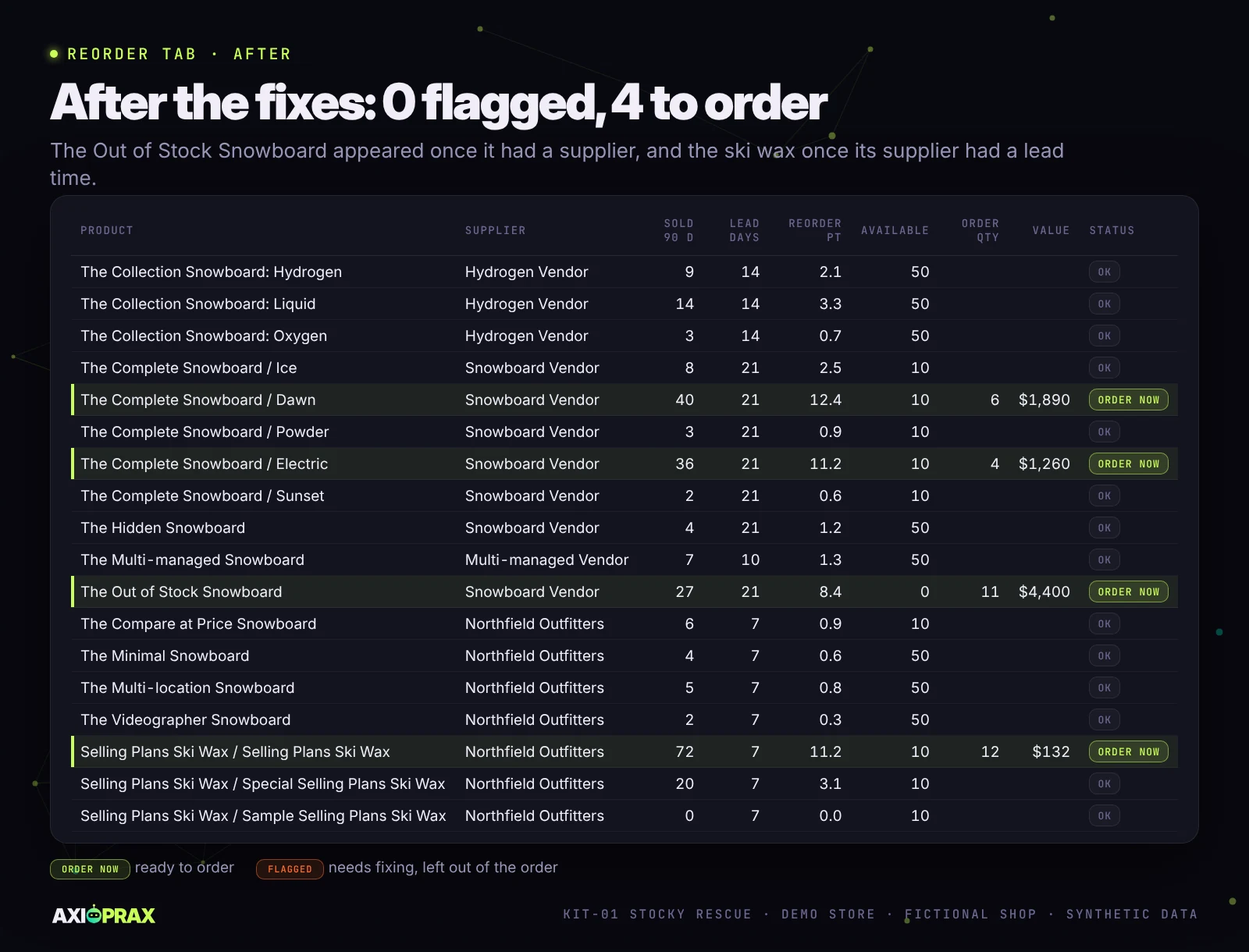Click the VALUE column header
1249x952 pixels.
pyautogui.click(x=1051, y=230)
